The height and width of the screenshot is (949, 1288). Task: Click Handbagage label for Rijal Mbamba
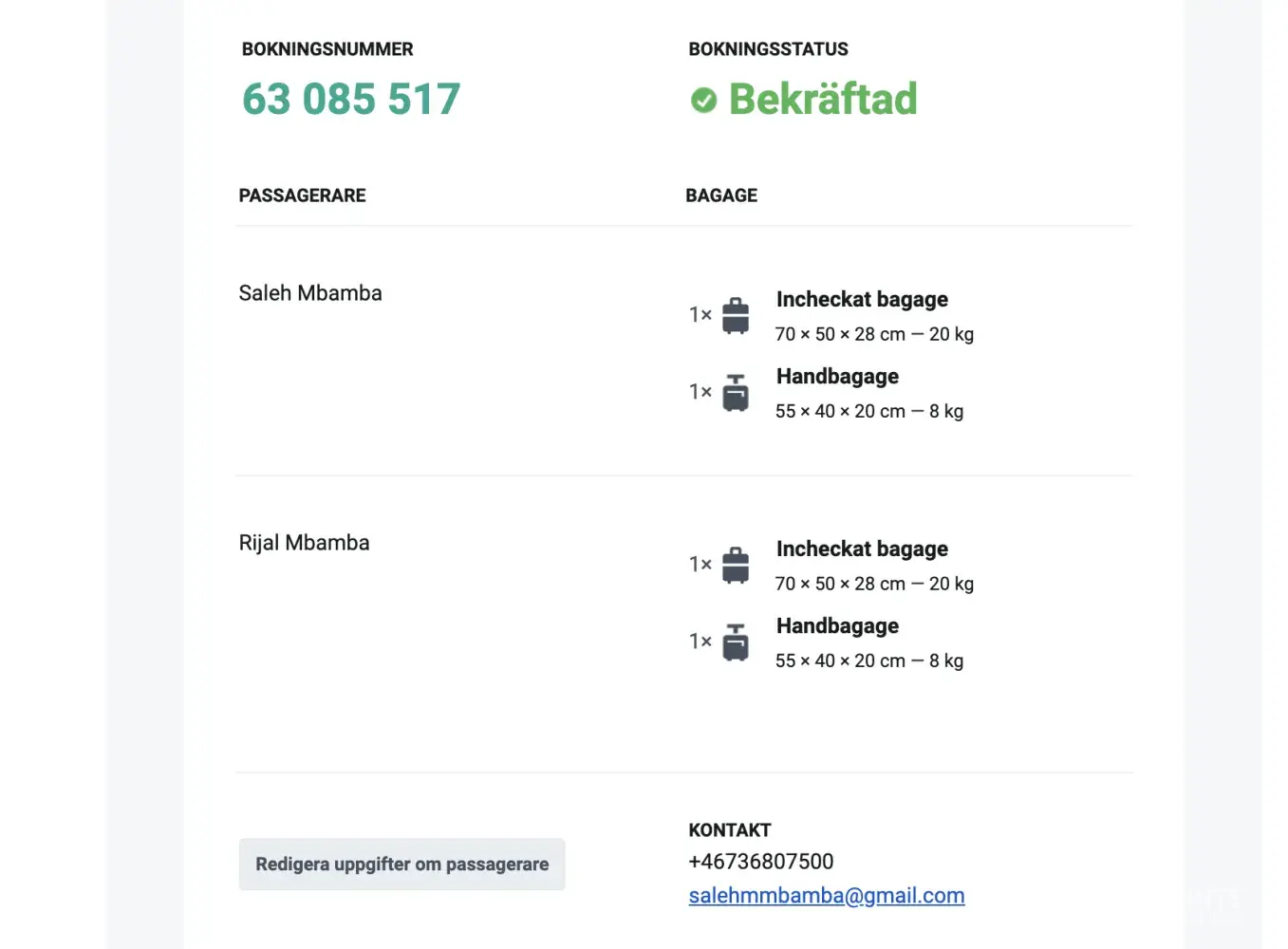[837, 626]
